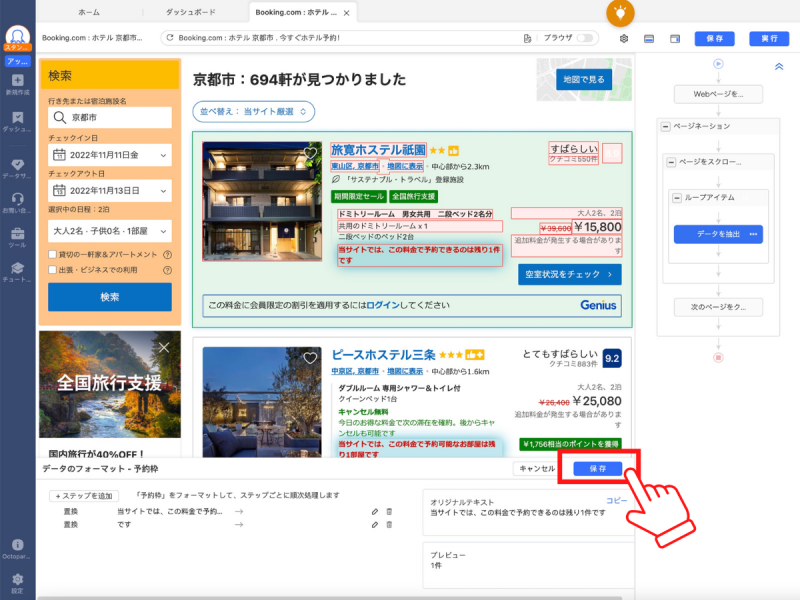Select the 次のページをク... workflow node
The height and width of the screenshot is (600, 800).
pyautogui.click(x=718, y=307)
